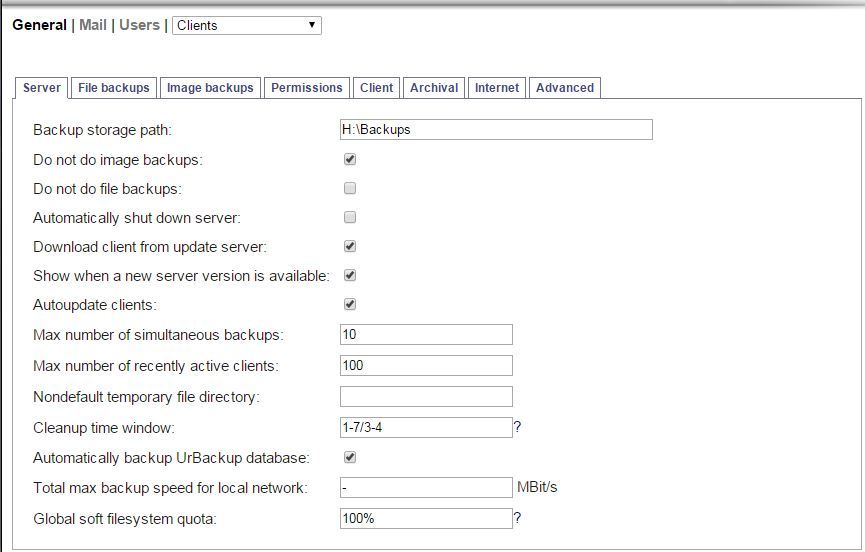This screenshot has height=552, width=865.
Task: Toggle Show when new server version available
Action: (350, 275)
